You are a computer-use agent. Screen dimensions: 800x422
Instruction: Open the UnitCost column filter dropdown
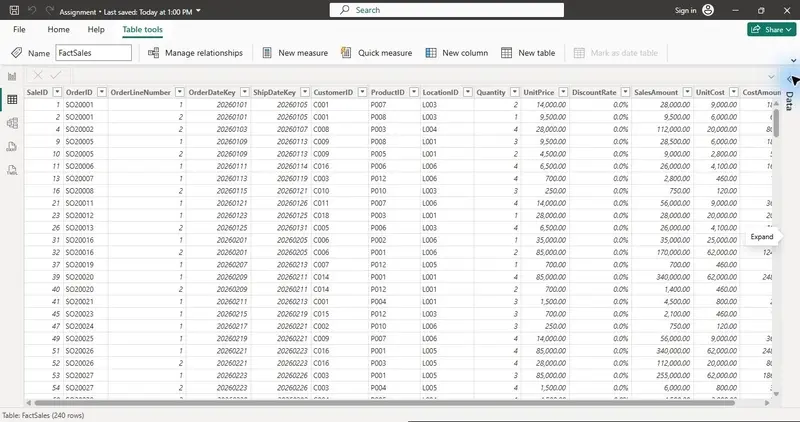[x=734, y=92]
